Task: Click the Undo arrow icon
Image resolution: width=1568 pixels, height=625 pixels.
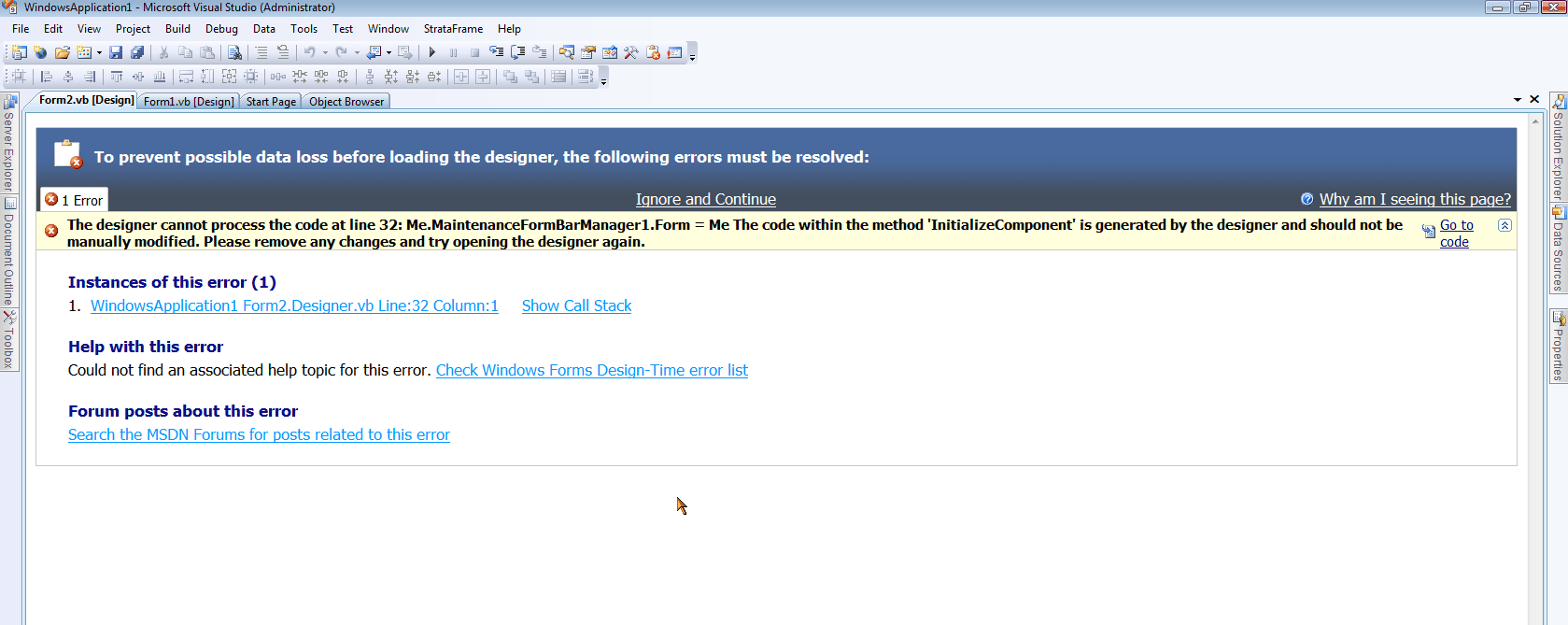Action: click(310, 52)
